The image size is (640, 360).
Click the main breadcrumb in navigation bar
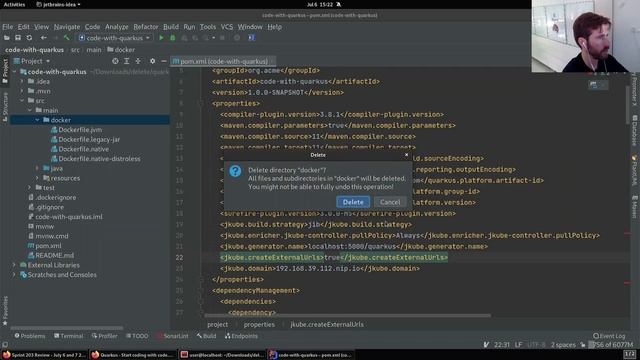(x=93, y=50)
